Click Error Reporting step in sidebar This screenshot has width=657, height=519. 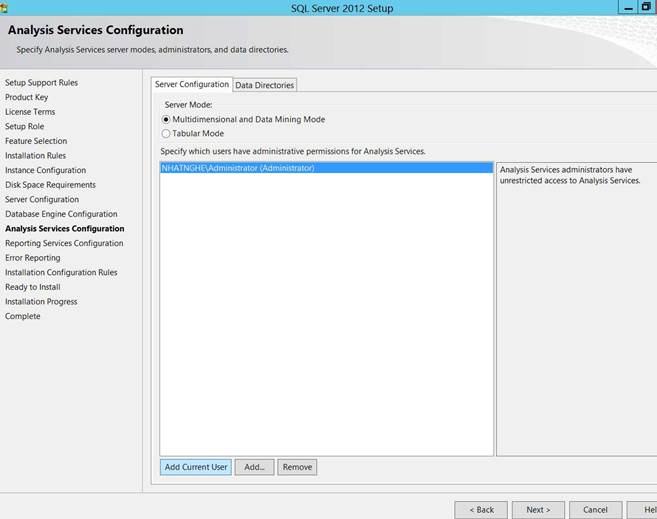tap(33, 258)
